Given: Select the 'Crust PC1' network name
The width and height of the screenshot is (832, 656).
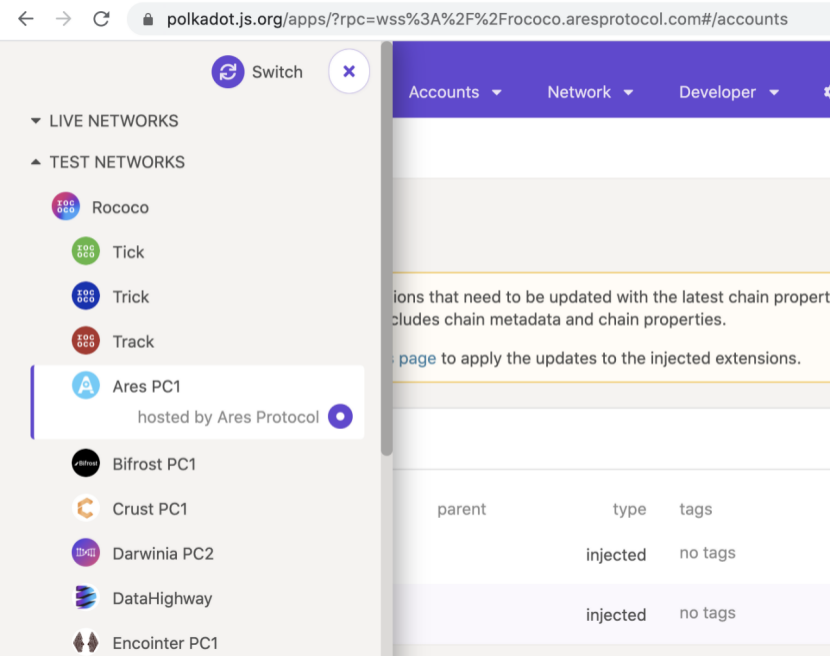Looking at the screenshot, I should pos(150,508).
